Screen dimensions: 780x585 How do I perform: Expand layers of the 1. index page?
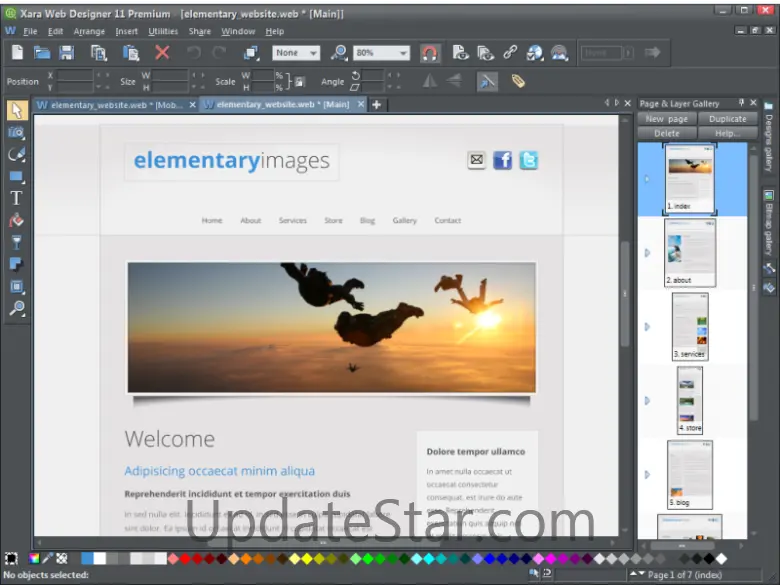tap(647, 179)
